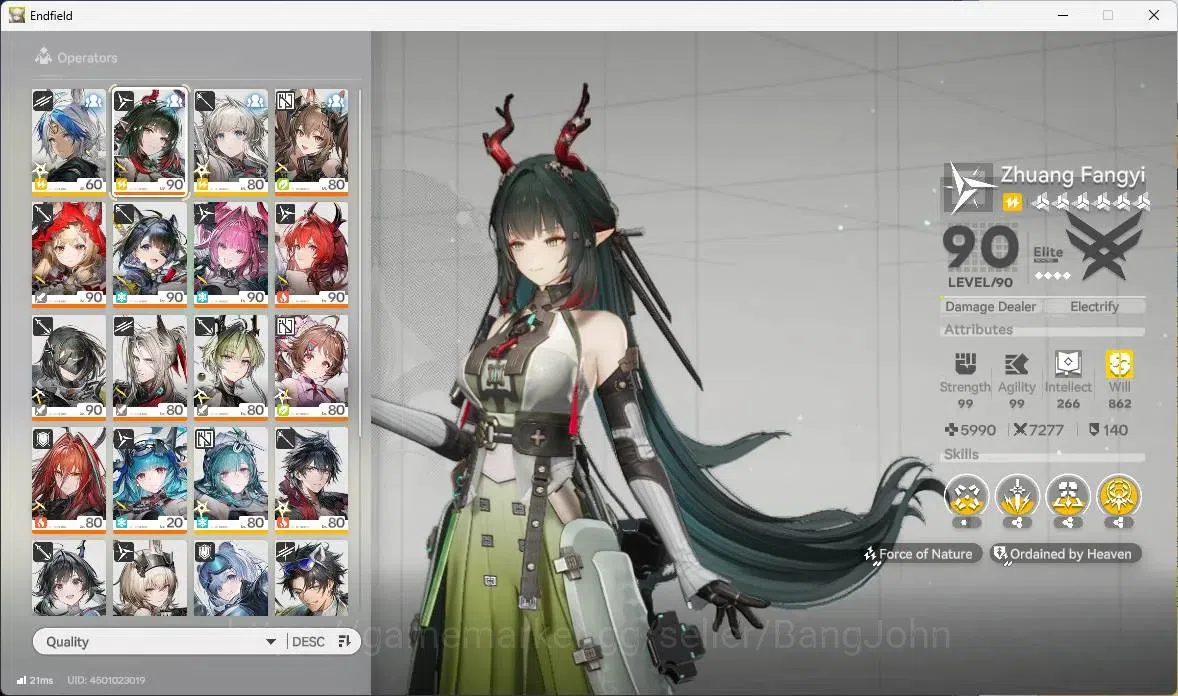The height and width of the screenshot is (696, 1178).
Task: Click the Damage Dealer tag
Action: pos(990,306)
